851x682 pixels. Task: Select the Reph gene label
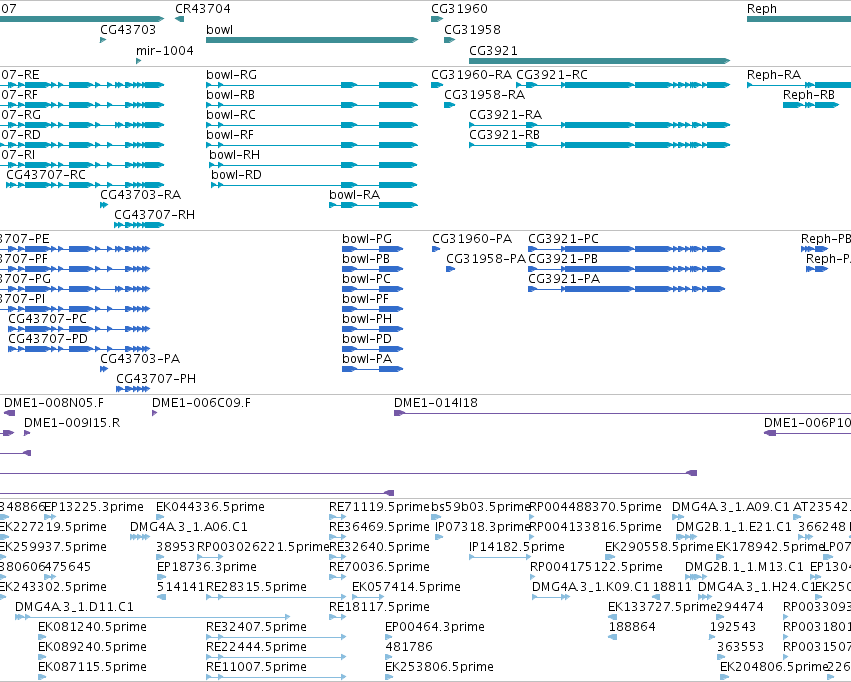pyautogui.click(x=761, y=9)
